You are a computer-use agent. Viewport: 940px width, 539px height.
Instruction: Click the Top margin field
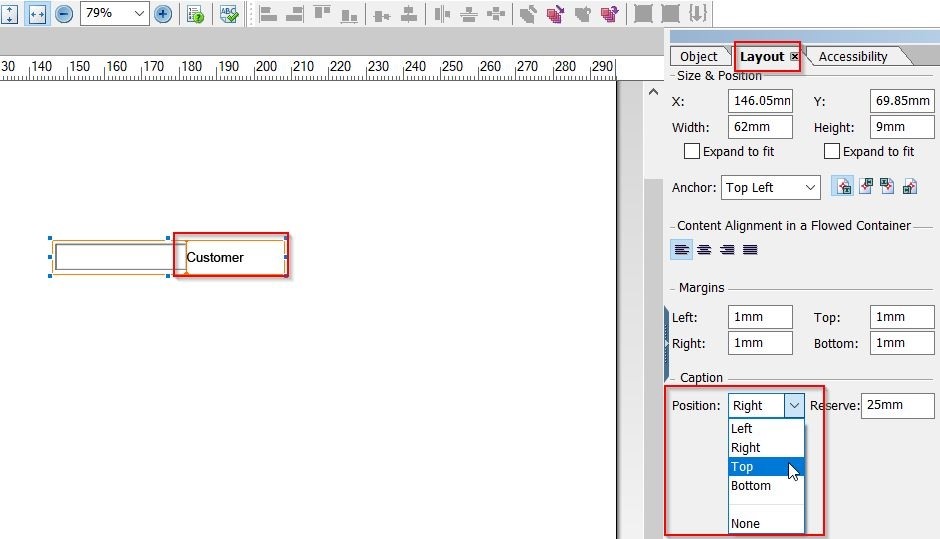(x=902, y=317)
